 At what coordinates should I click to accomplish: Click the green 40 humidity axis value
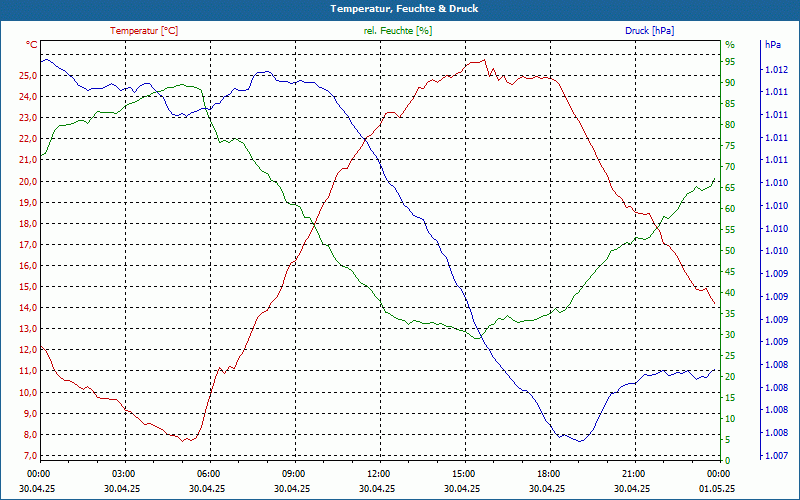730,293
